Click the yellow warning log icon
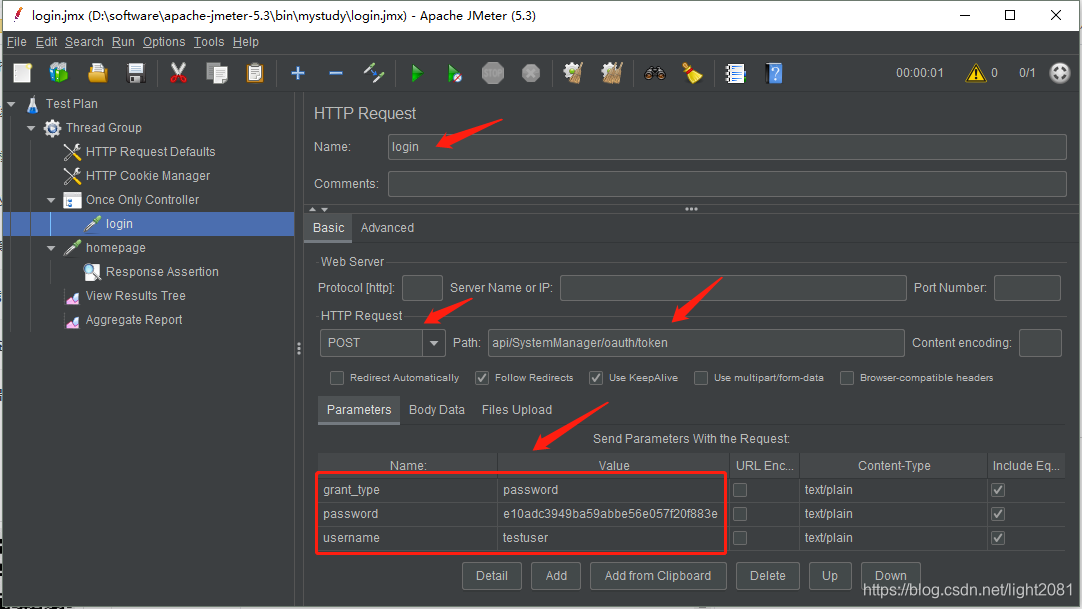This screenshot has width=1082, height=609. [976, 73]
